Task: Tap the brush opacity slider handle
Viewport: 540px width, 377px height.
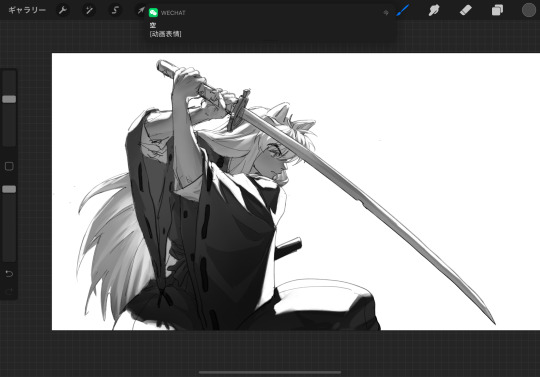Action: pyautogui.click(x=9, y=189)
